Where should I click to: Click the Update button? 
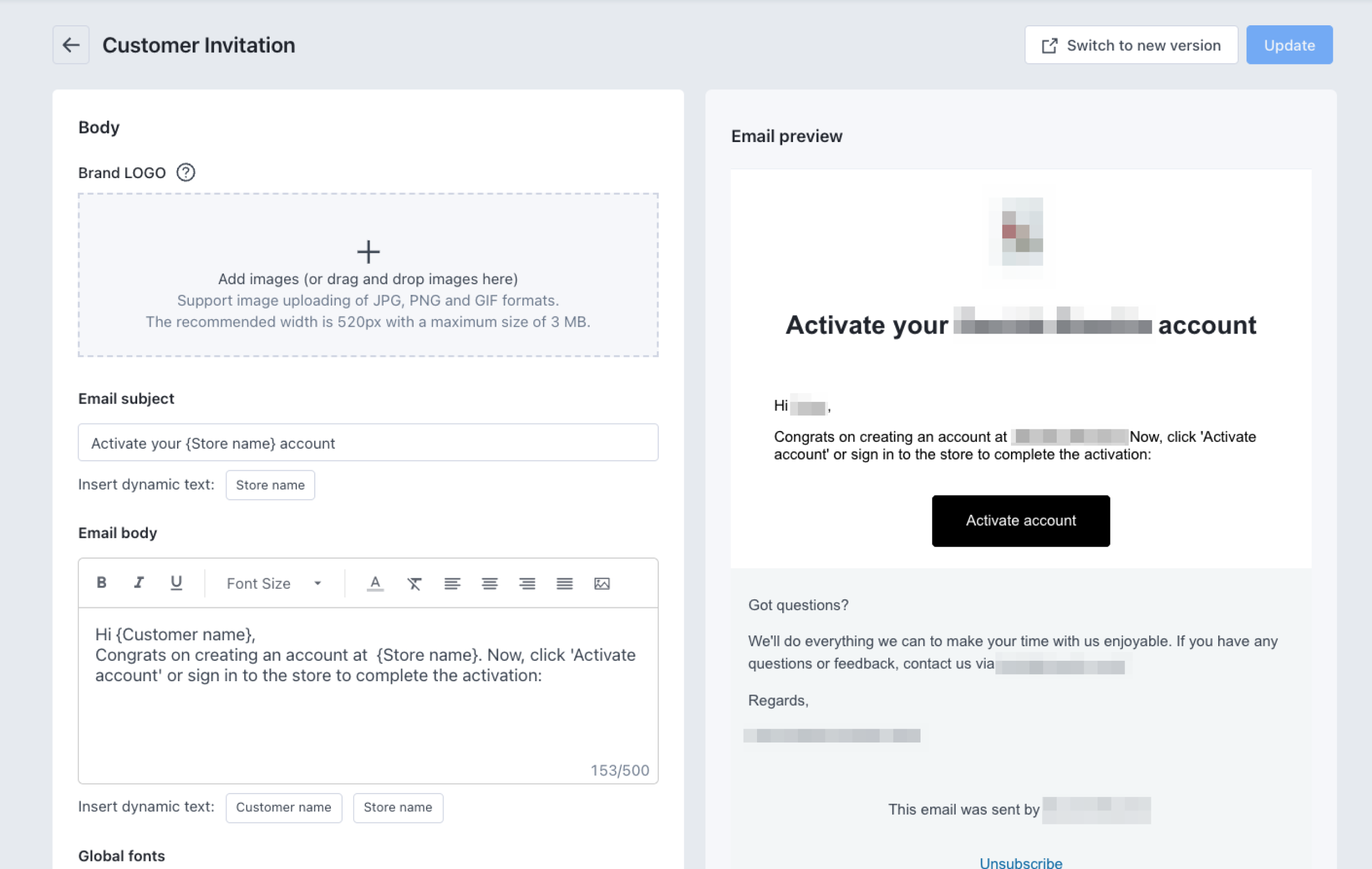click(1289, 45)
